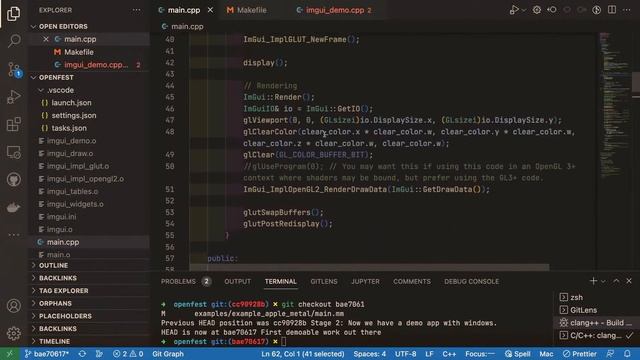The image size is (640, 360).
Task: Show additional activity bar views
Action: click(13, 235)
